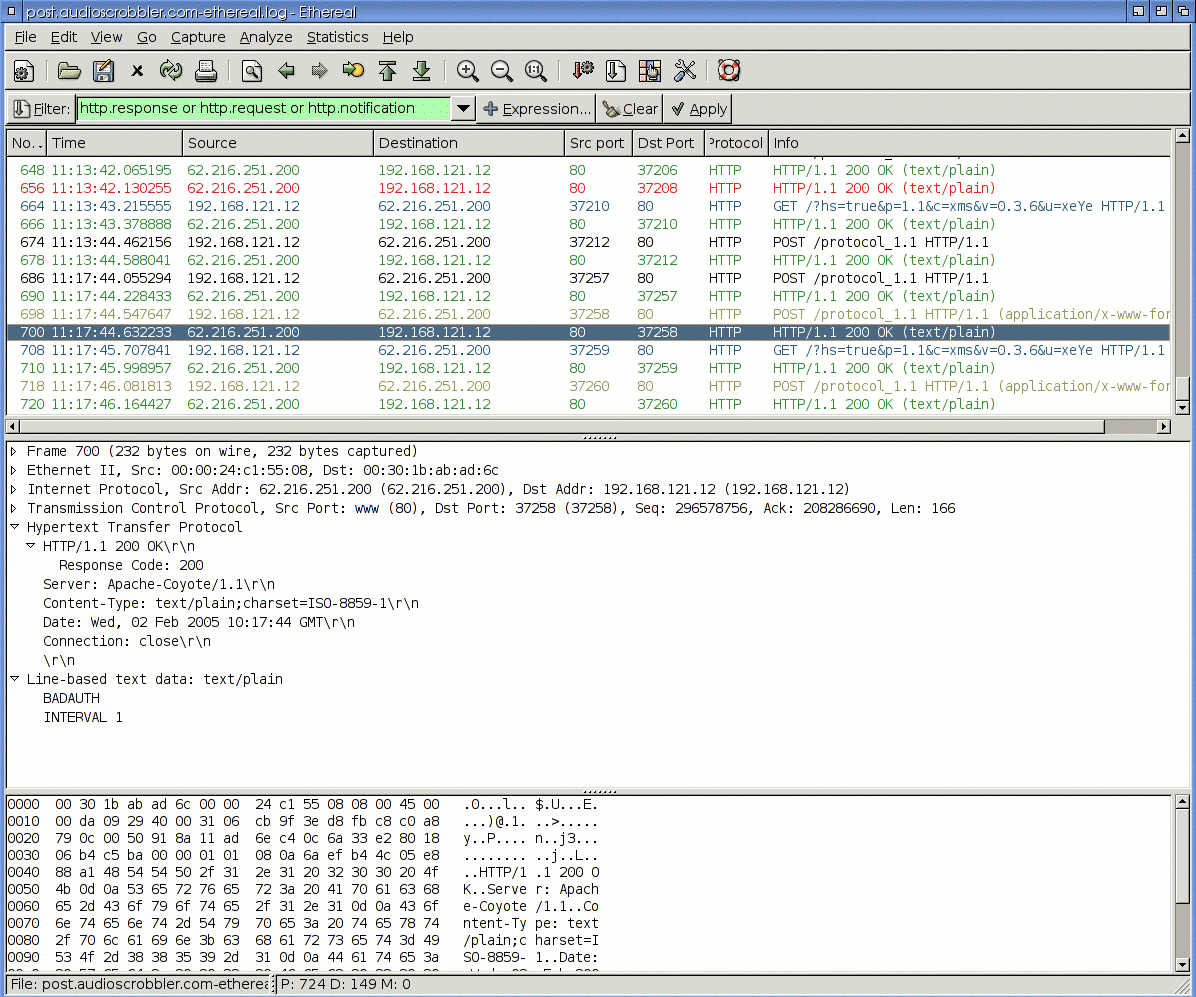1196x997 pixels.
Task: Select the Server: Apache-Coyote/1.1 line
Action: click(159, 584)
